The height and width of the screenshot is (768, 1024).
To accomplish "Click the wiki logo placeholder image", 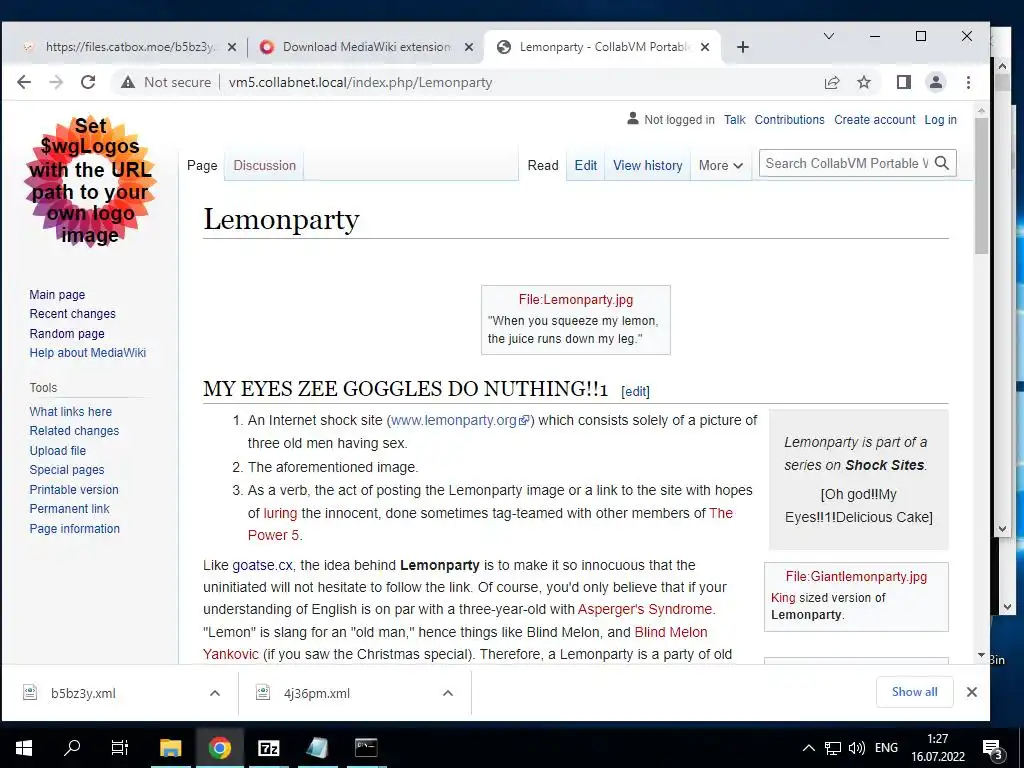I will 90,181.
